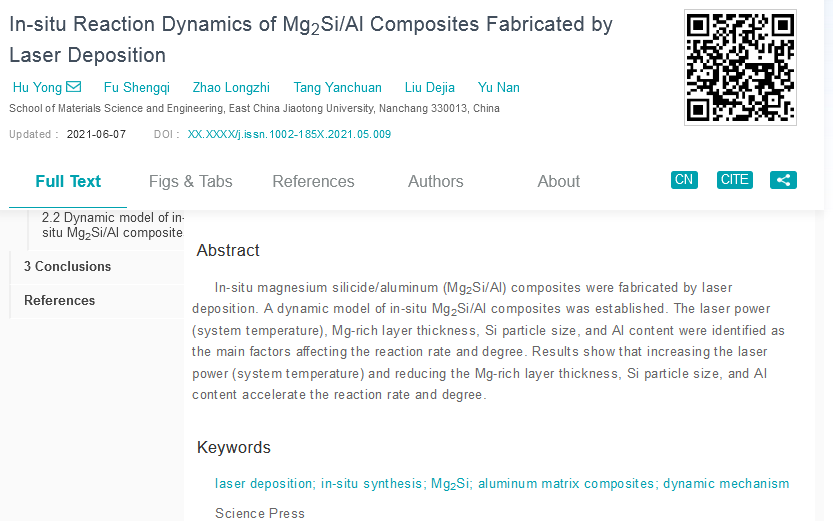Screen dimensions: 833x521
Task: Open the DOI link for the article
Action: [289, 134]
